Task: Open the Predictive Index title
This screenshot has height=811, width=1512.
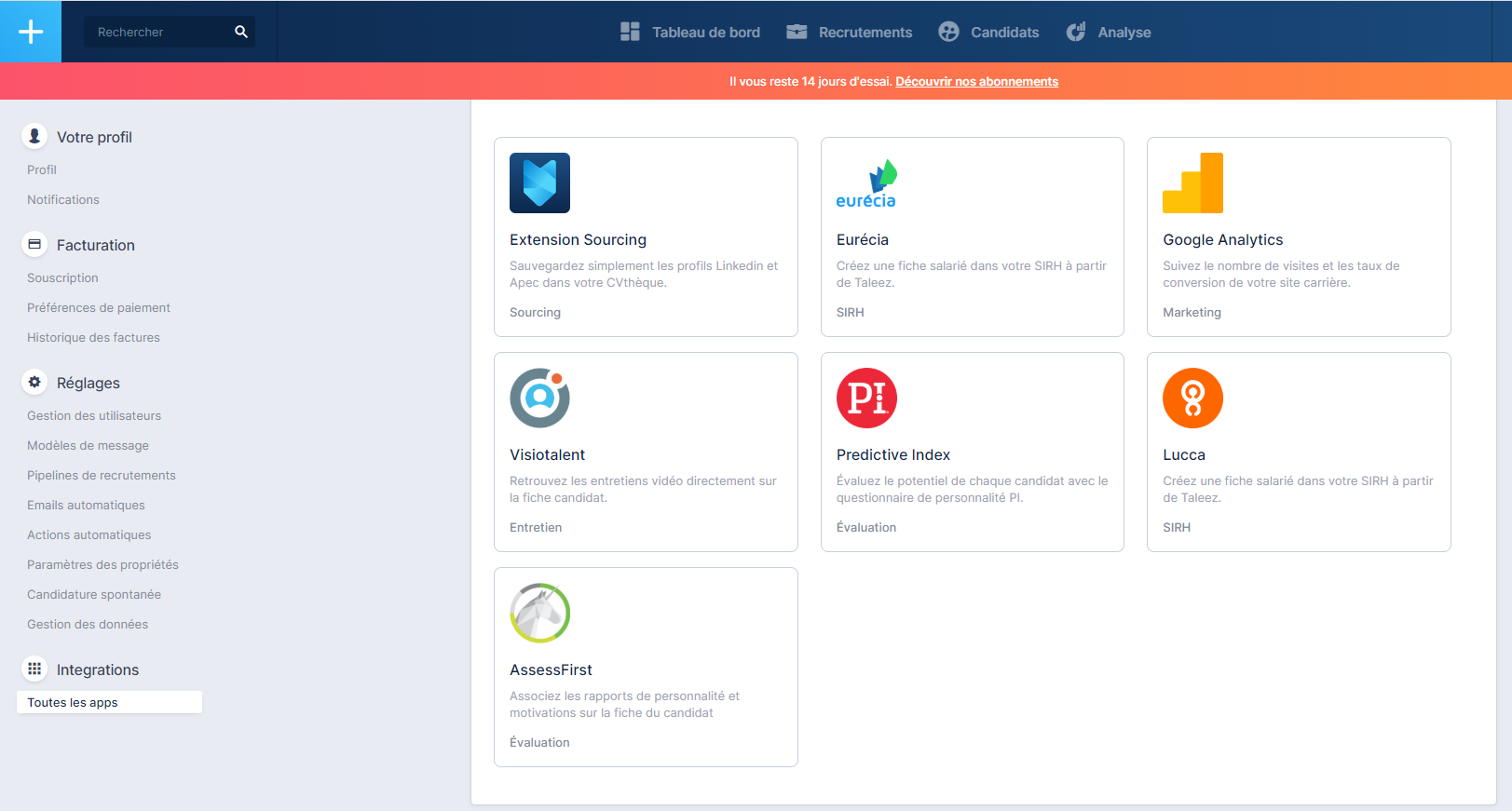Action: tap(893, 454)
